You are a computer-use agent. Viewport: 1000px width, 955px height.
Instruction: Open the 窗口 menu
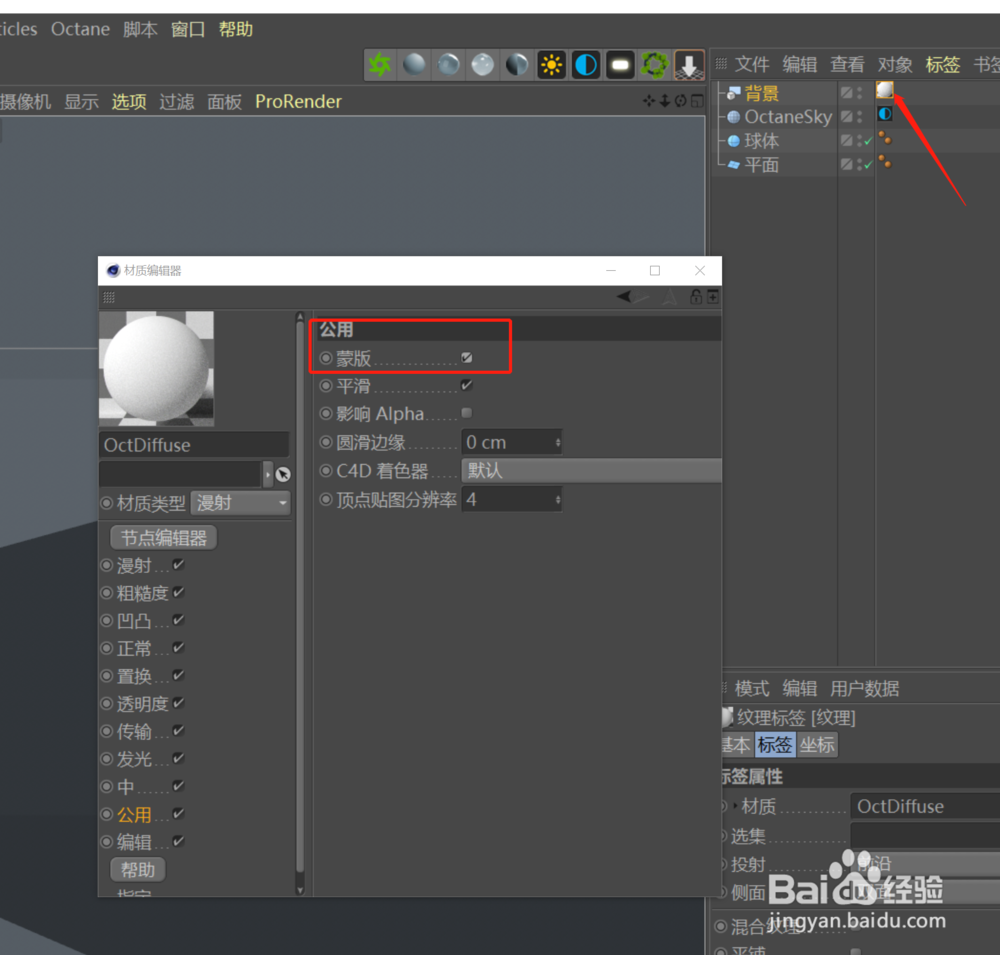(188, 29)
